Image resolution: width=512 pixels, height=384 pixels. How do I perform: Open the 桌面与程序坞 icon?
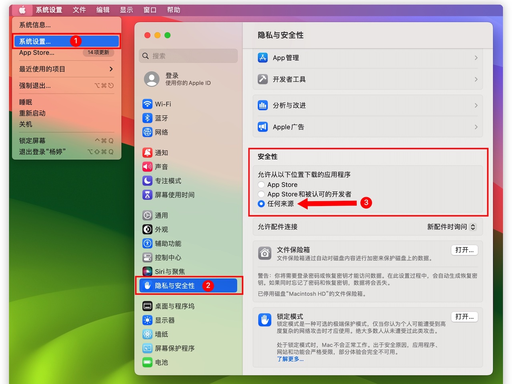147,306
